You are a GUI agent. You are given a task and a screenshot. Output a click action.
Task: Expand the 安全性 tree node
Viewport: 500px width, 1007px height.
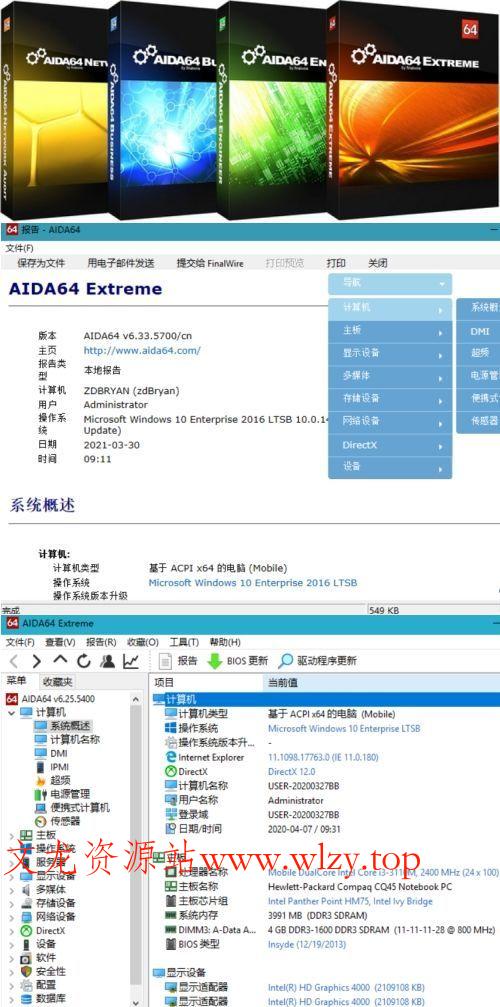12,971
